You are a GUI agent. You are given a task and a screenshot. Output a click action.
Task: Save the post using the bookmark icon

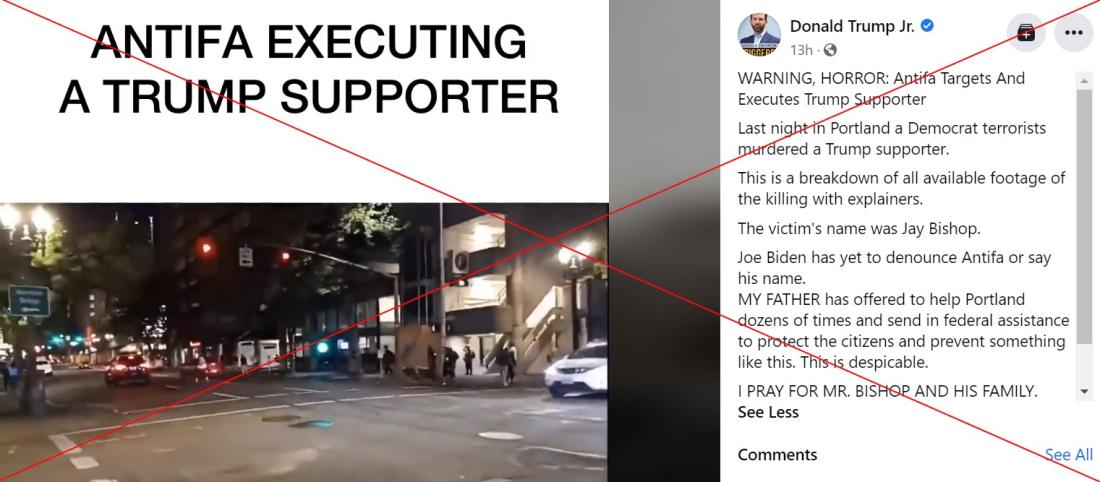coord(1026,34)
